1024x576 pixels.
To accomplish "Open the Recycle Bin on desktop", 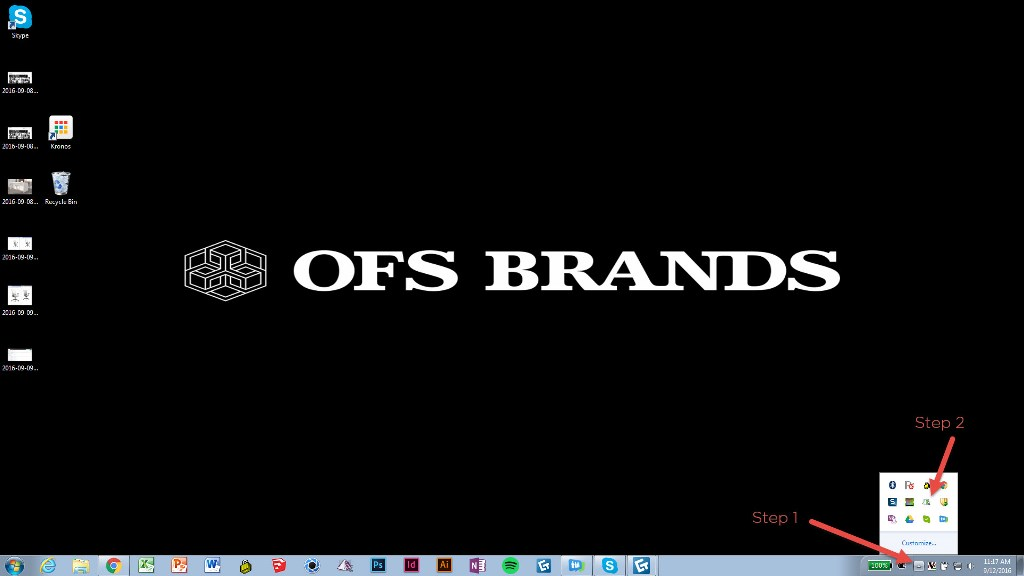I will click(x=61, y=188).
